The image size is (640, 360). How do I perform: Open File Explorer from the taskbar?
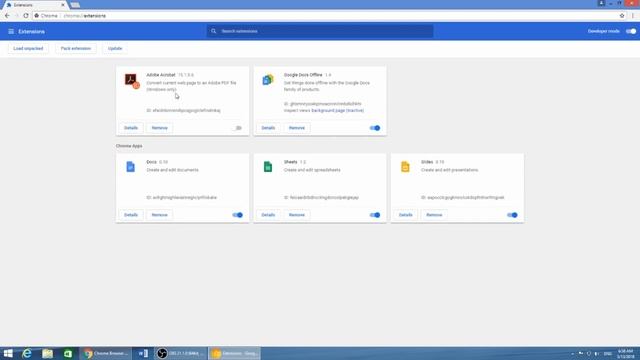click(x=47, y=353)
